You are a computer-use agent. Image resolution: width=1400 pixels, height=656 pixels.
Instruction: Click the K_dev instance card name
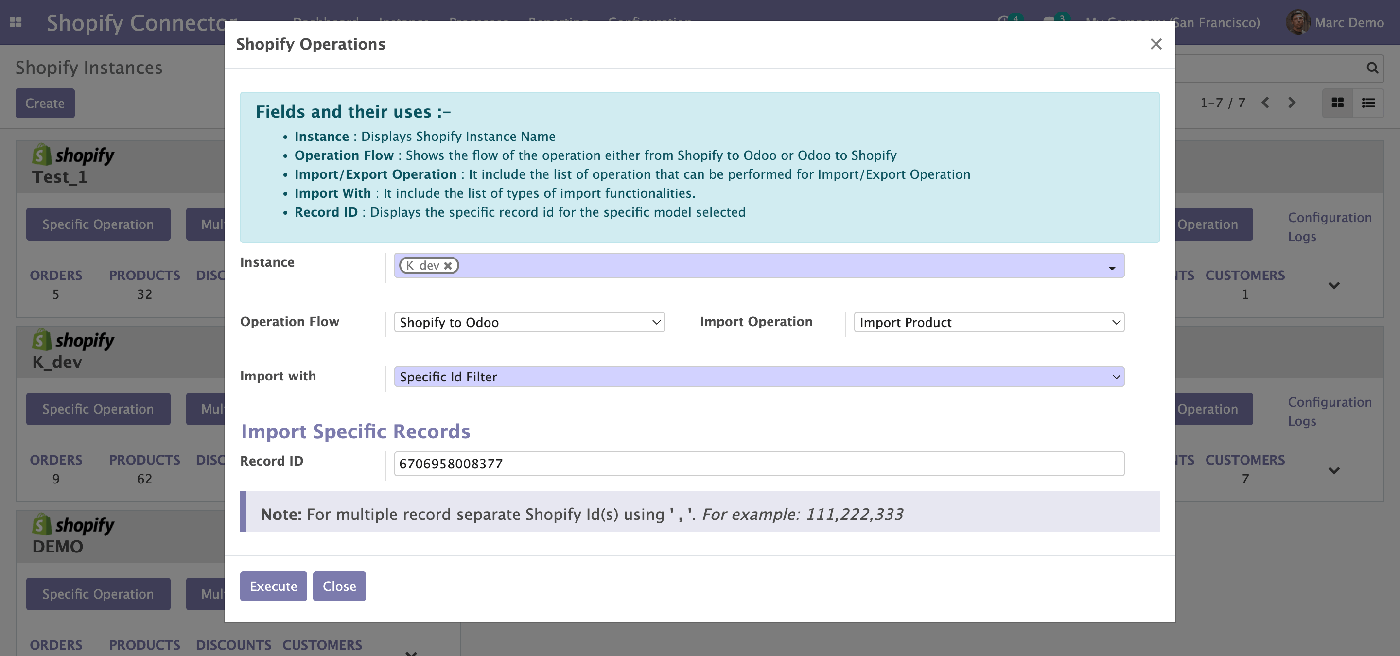point(57,362)
